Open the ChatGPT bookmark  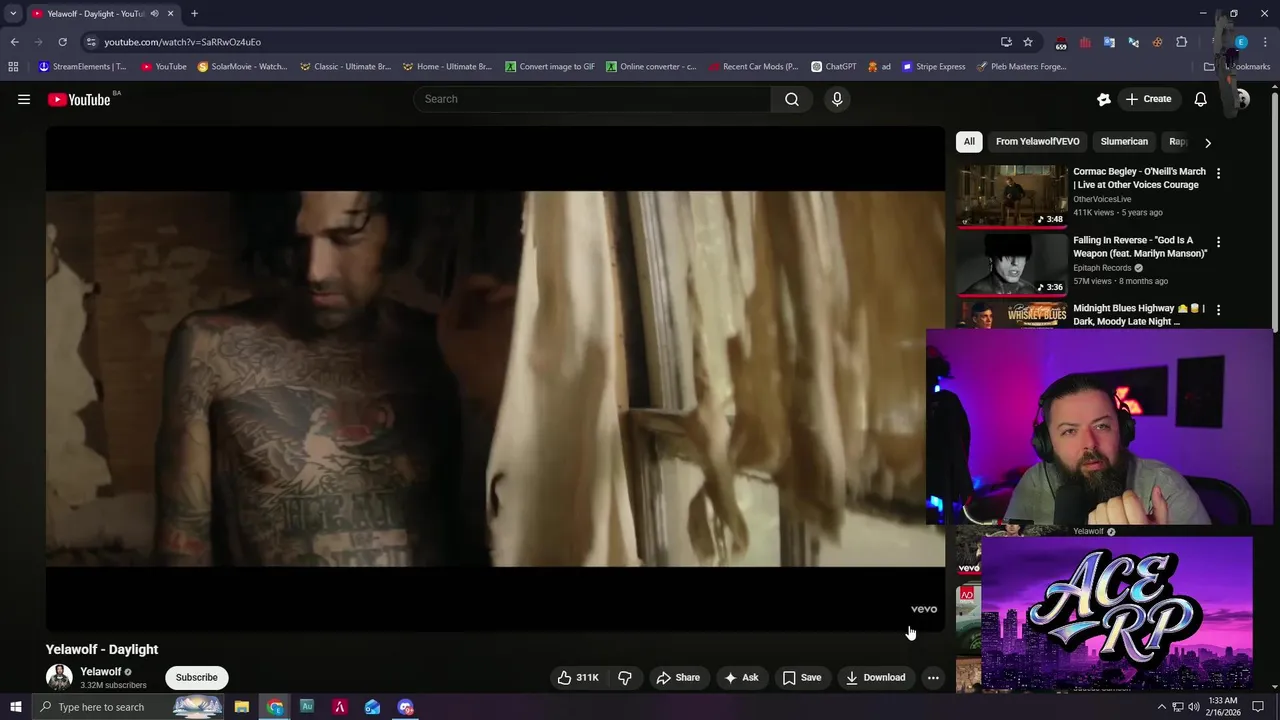(x=834, y=67)
